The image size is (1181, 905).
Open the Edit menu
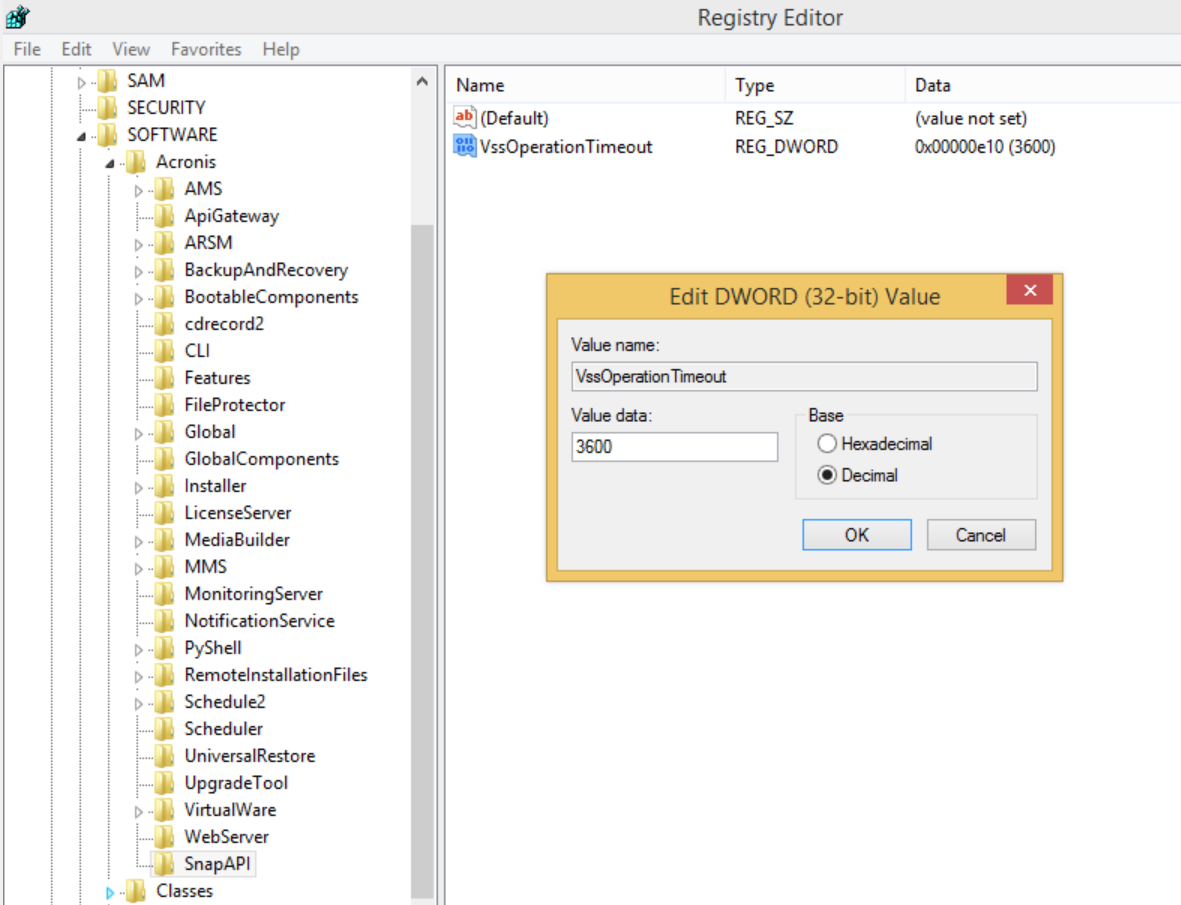point(76,49)
